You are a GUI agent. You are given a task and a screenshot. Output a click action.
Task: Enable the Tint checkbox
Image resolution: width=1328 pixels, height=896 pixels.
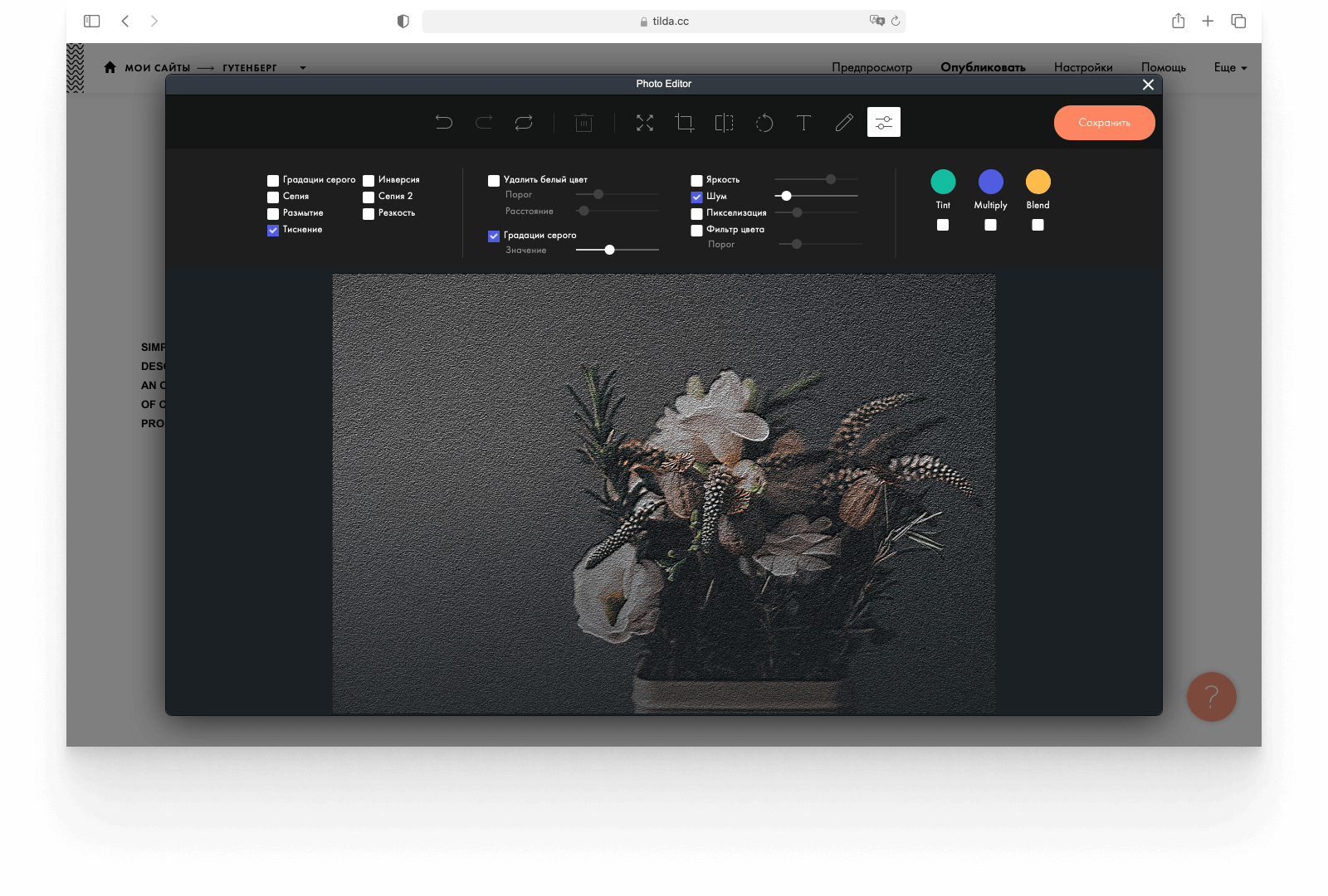click(943, 225)
